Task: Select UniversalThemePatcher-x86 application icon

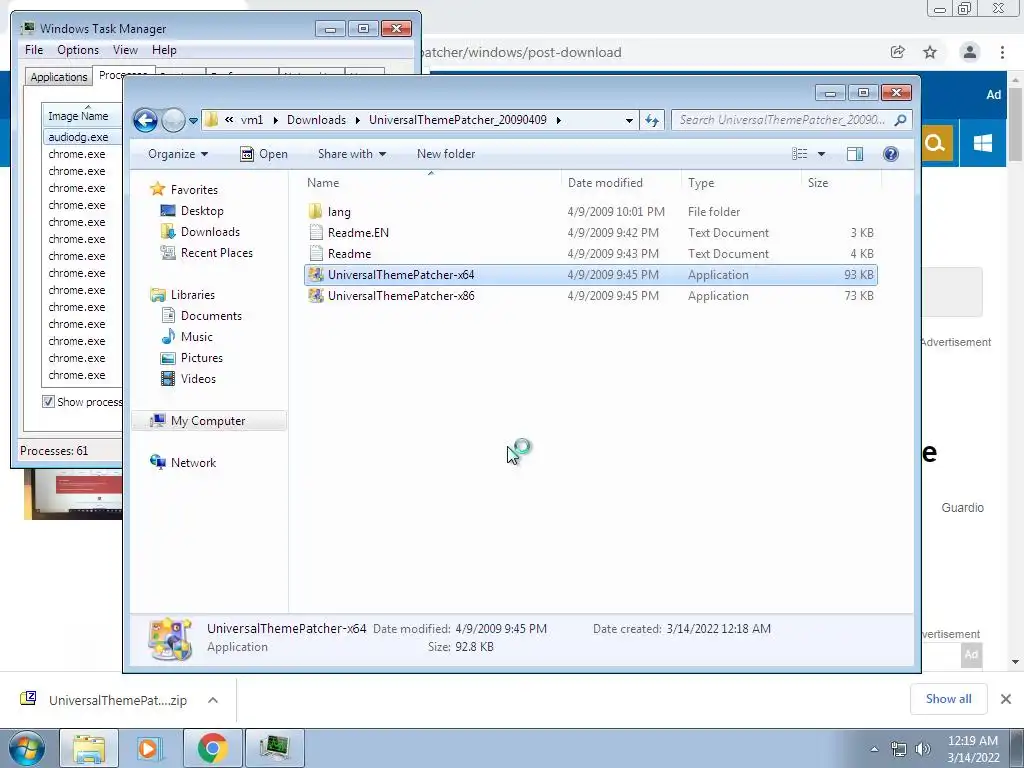Action: click(x=316, y=296)
